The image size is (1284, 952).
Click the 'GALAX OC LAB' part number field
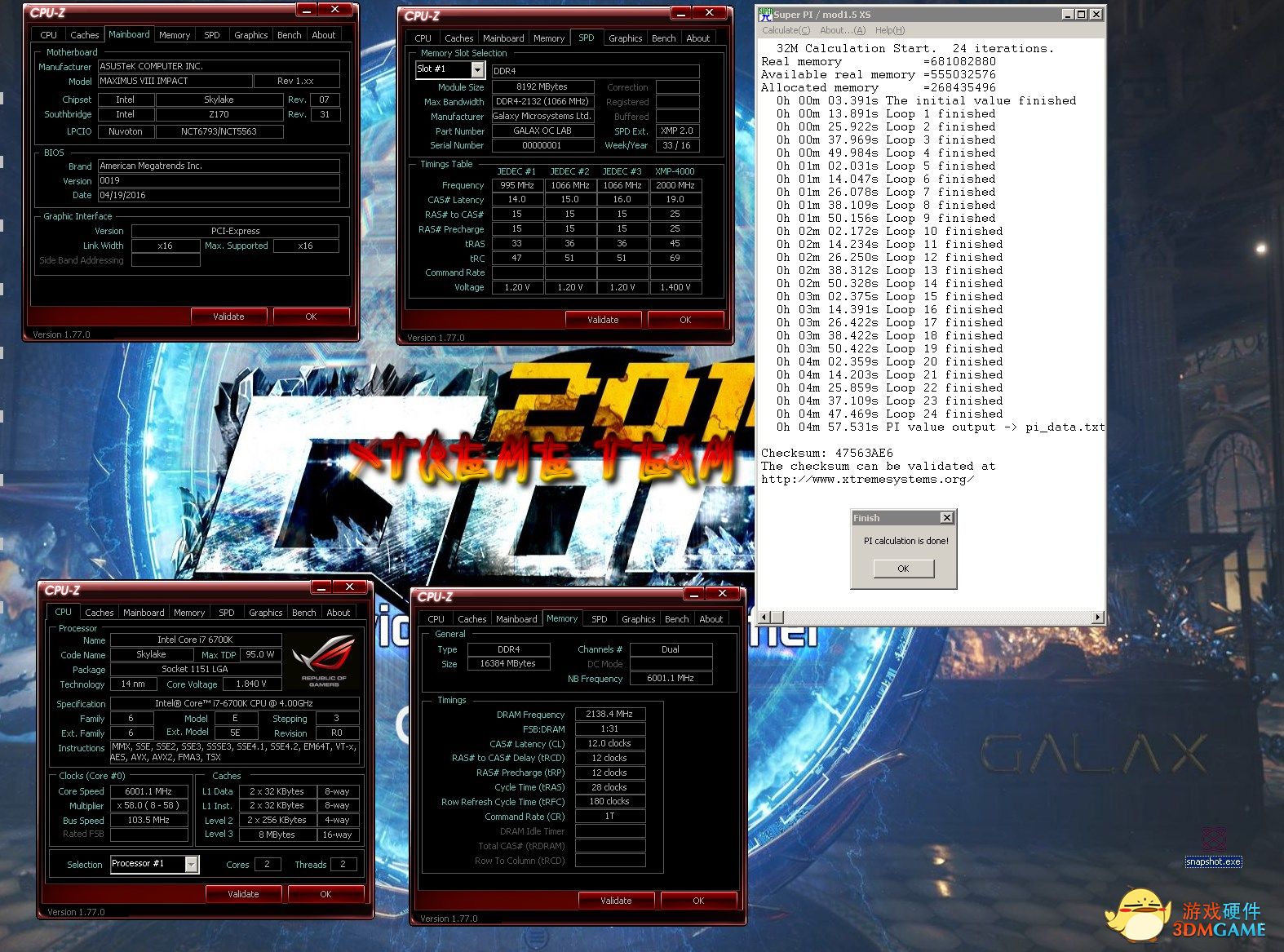click(542, 131)
